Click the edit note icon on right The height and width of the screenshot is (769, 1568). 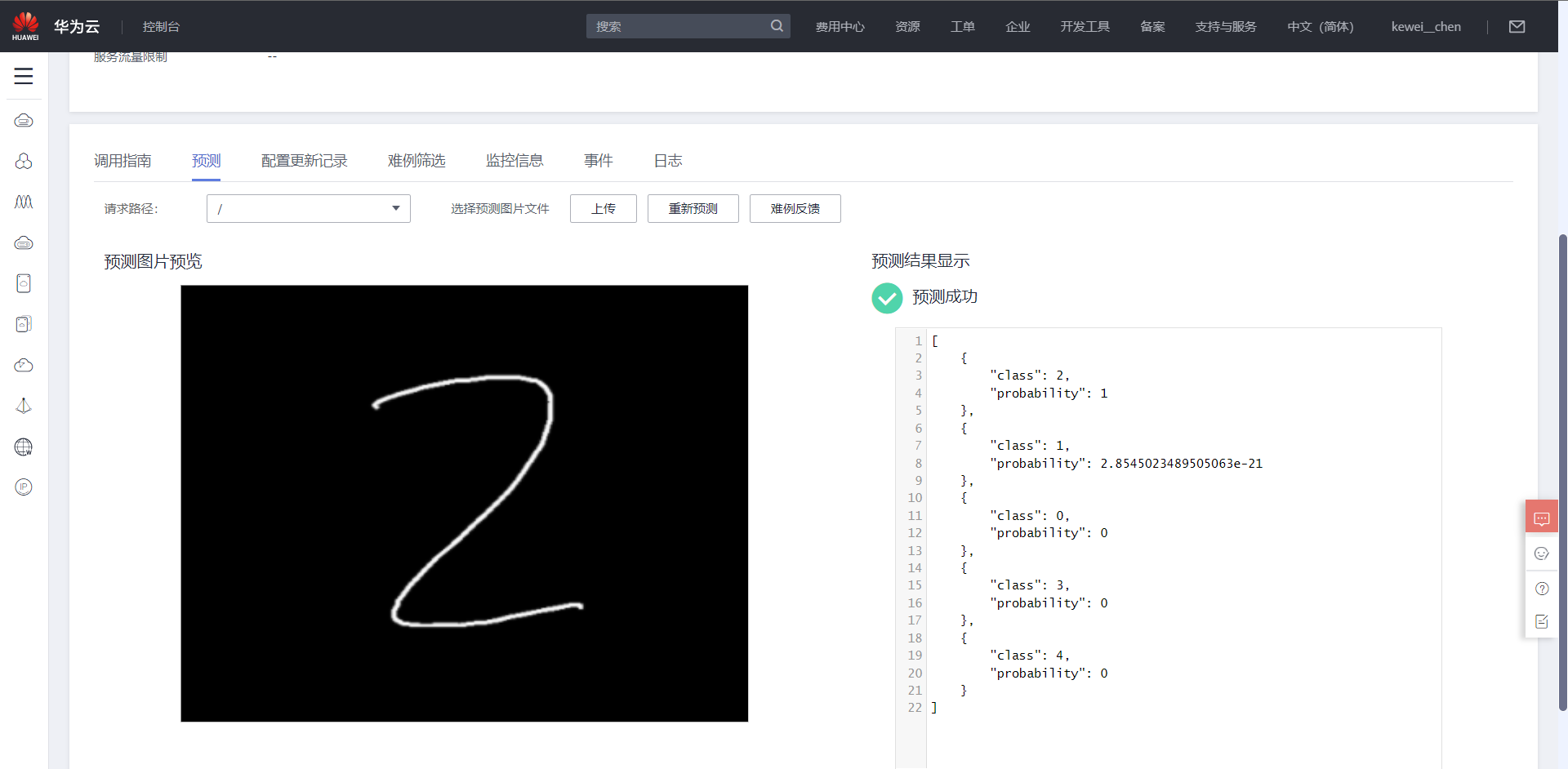[1542, 622]
